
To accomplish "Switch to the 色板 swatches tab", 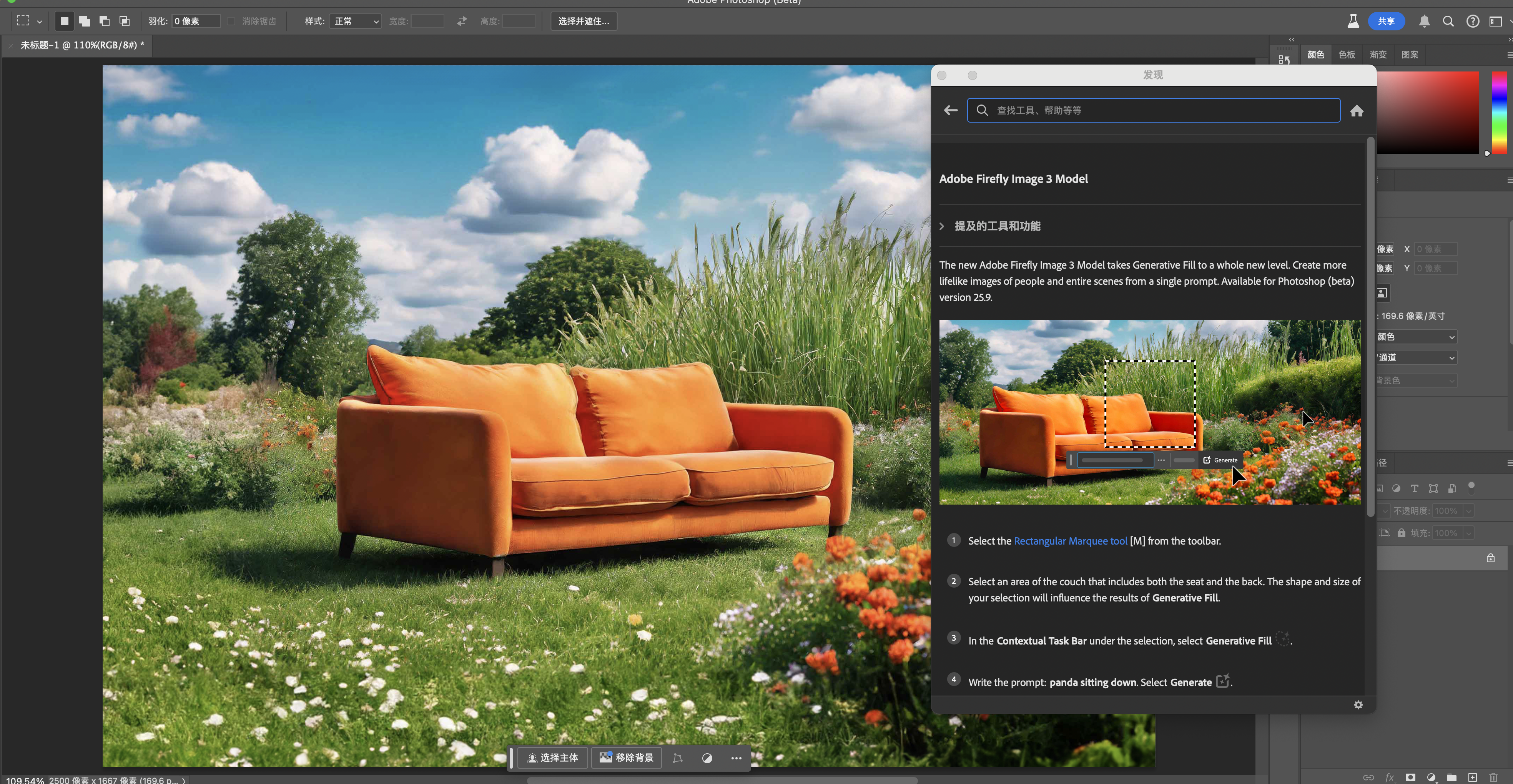I will click(x=1347, y=55).
